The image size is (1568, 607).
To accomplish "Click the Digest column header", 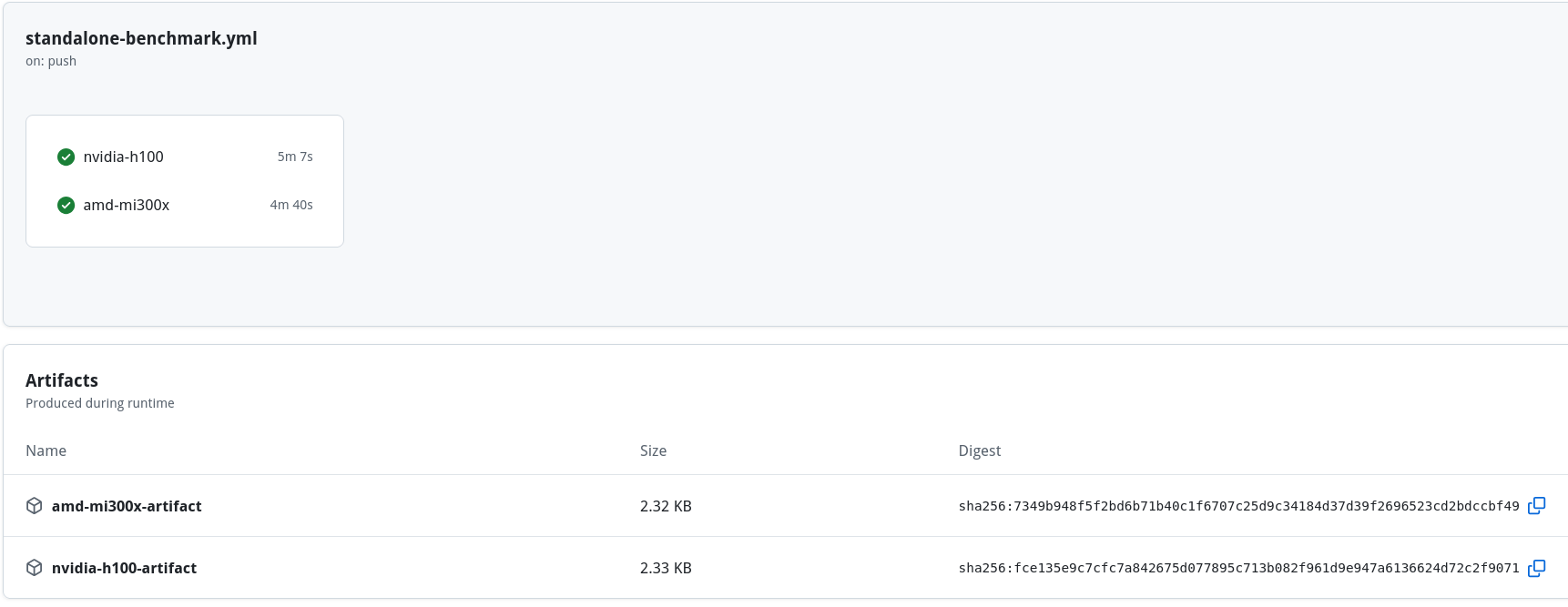I will pos(979,451).
